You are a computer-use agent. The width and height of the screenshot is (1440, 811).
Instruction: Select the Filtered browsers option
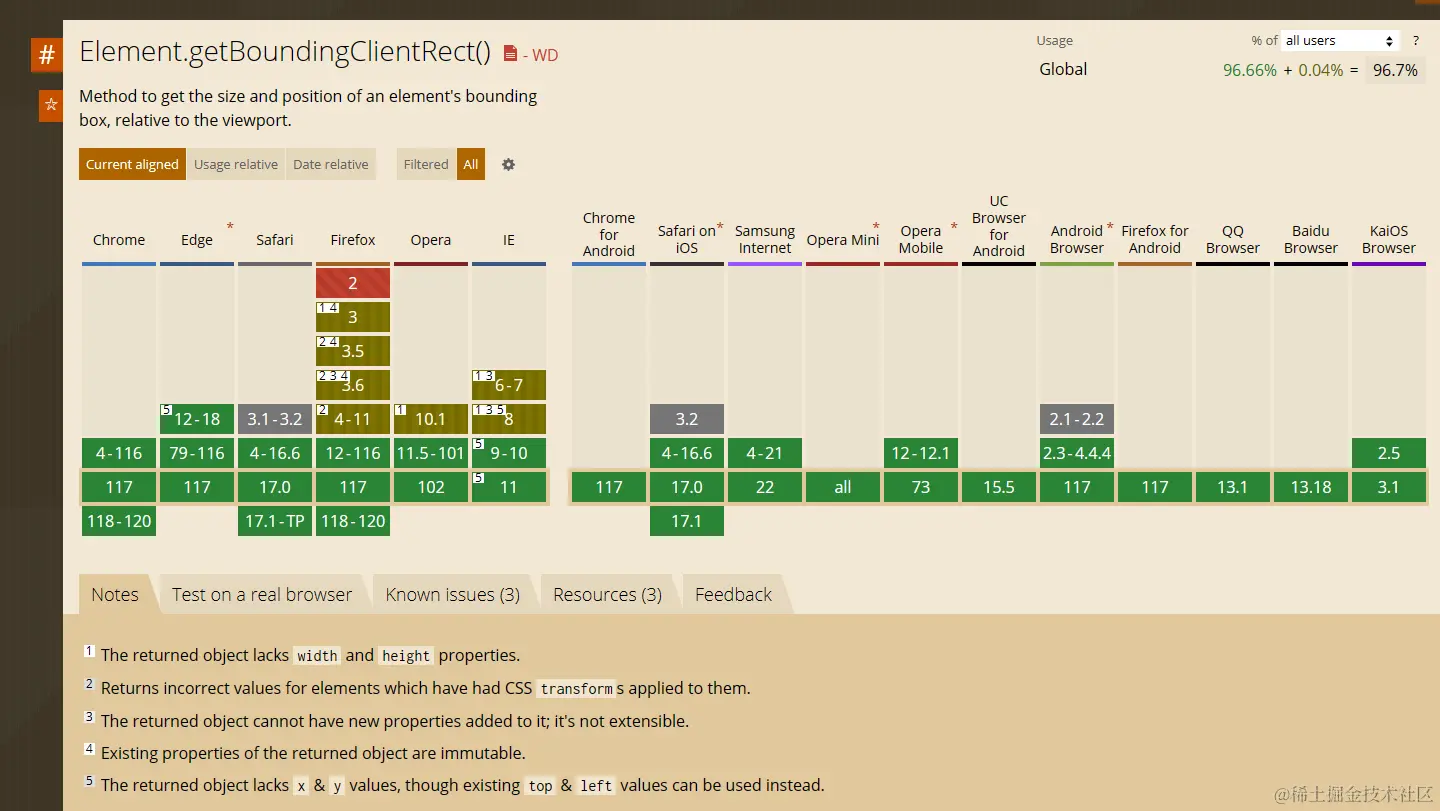point(426,165)
